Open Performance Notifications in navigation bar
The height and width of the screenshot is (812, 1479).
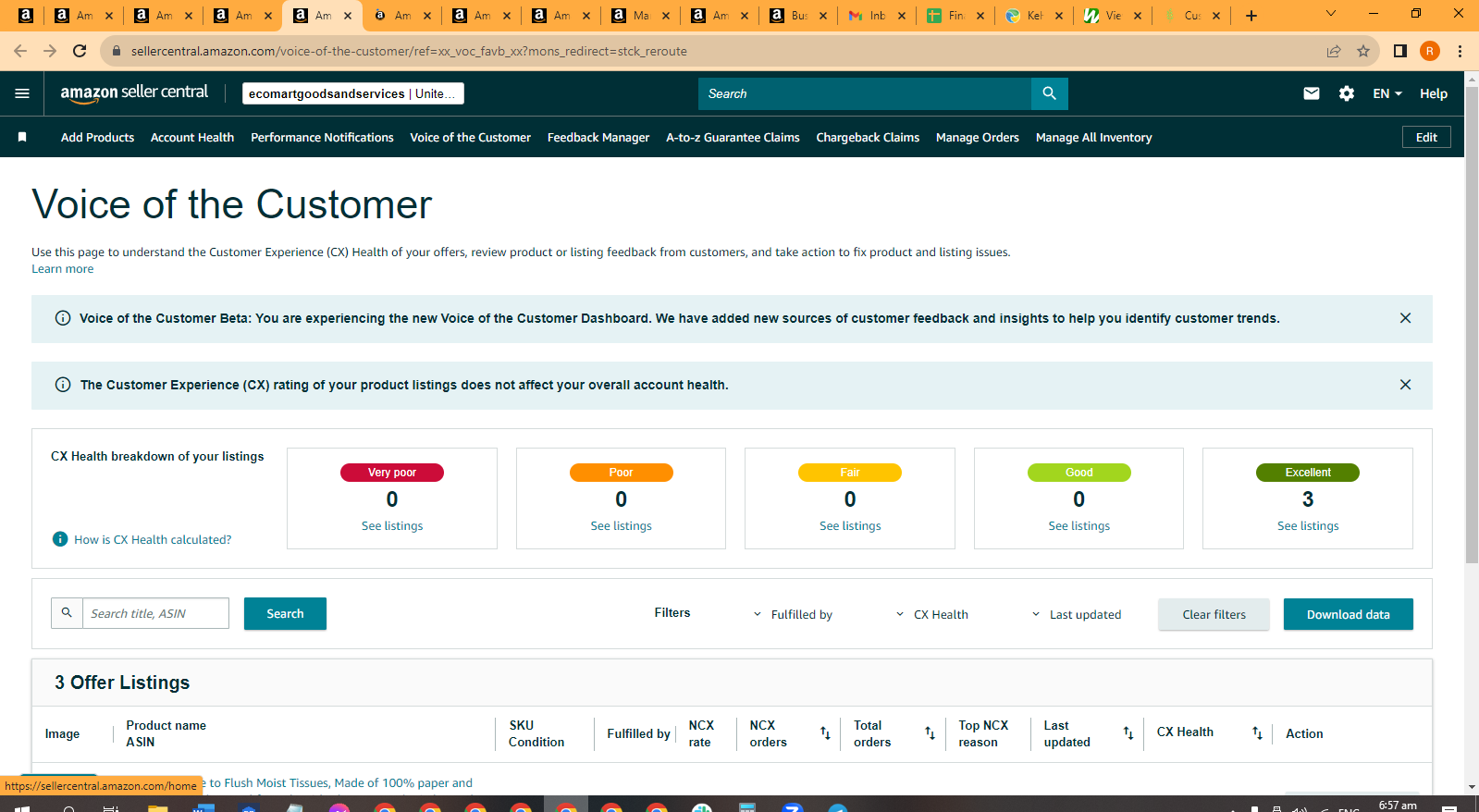pyautogui.click(x=322, y=137)
